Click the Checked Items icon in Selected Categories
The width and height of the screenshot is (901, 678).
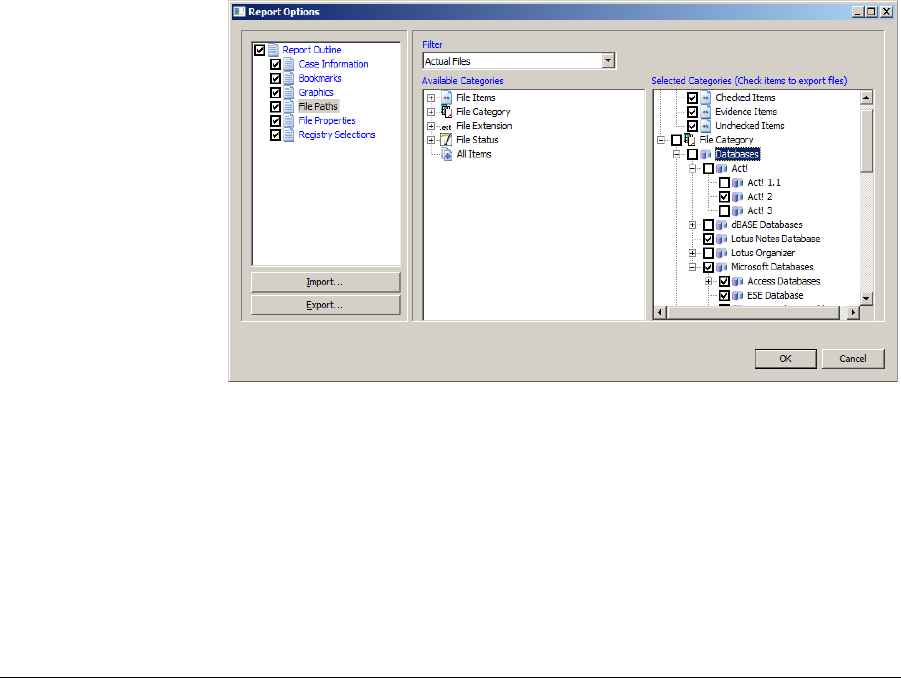[x=706, y=98]
